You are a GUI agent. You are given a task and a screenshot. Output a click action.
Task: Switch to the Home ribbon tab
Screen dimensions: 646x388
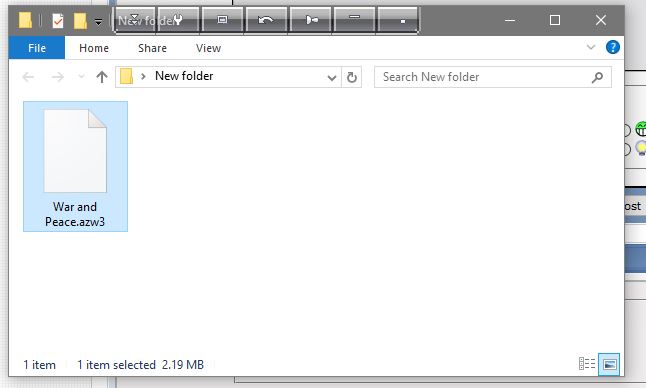[94, 48]
